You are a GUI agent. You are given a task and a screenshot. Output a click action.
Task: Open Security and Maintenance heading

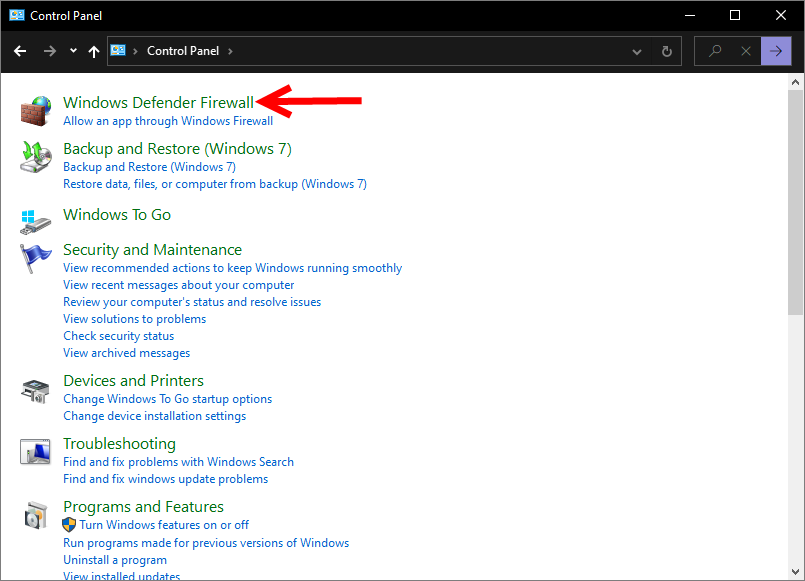(152, 249)
